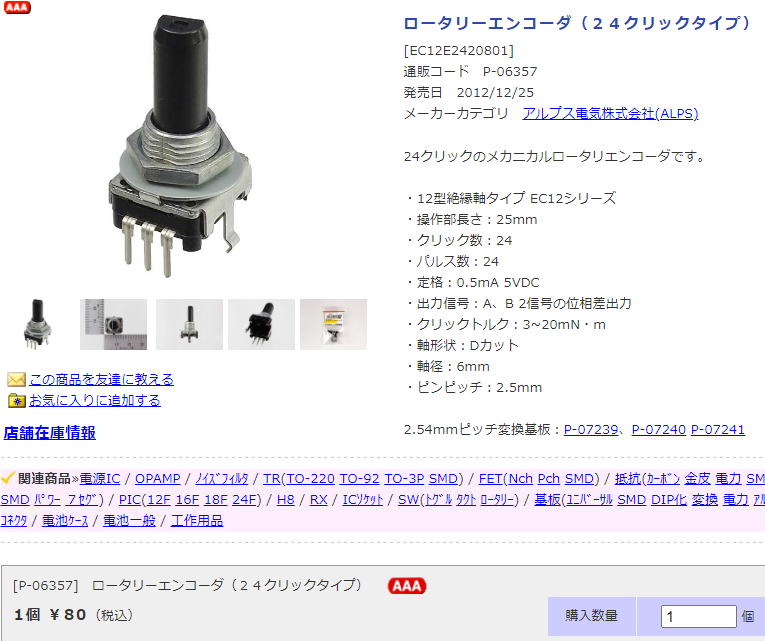The width and height of the screenshot is (765, 641).
Task: Click the favorites folder star icon
Action: coord(17,401)
